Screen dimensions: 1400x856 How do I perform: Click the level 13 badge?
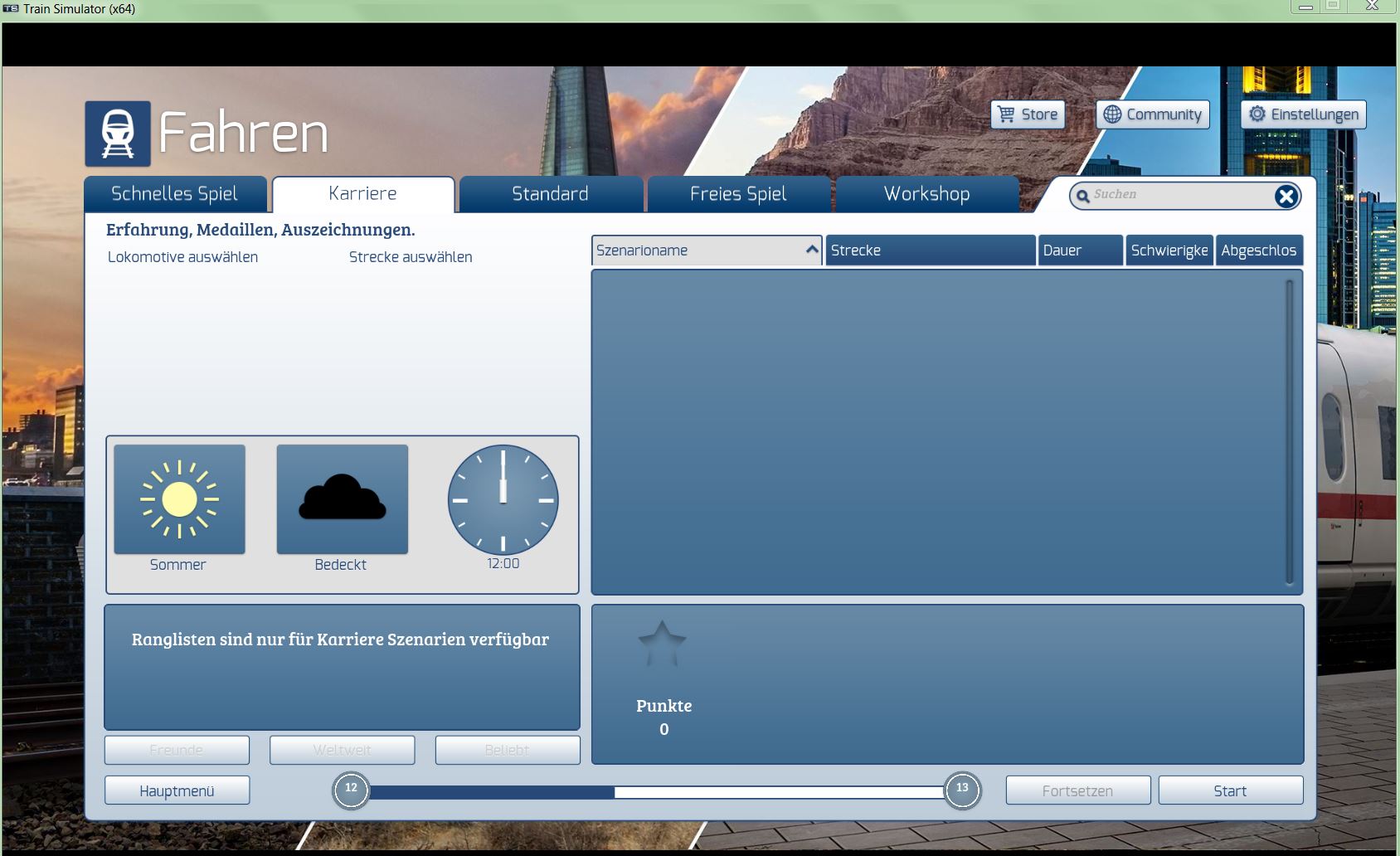click(x=962, y=790)
